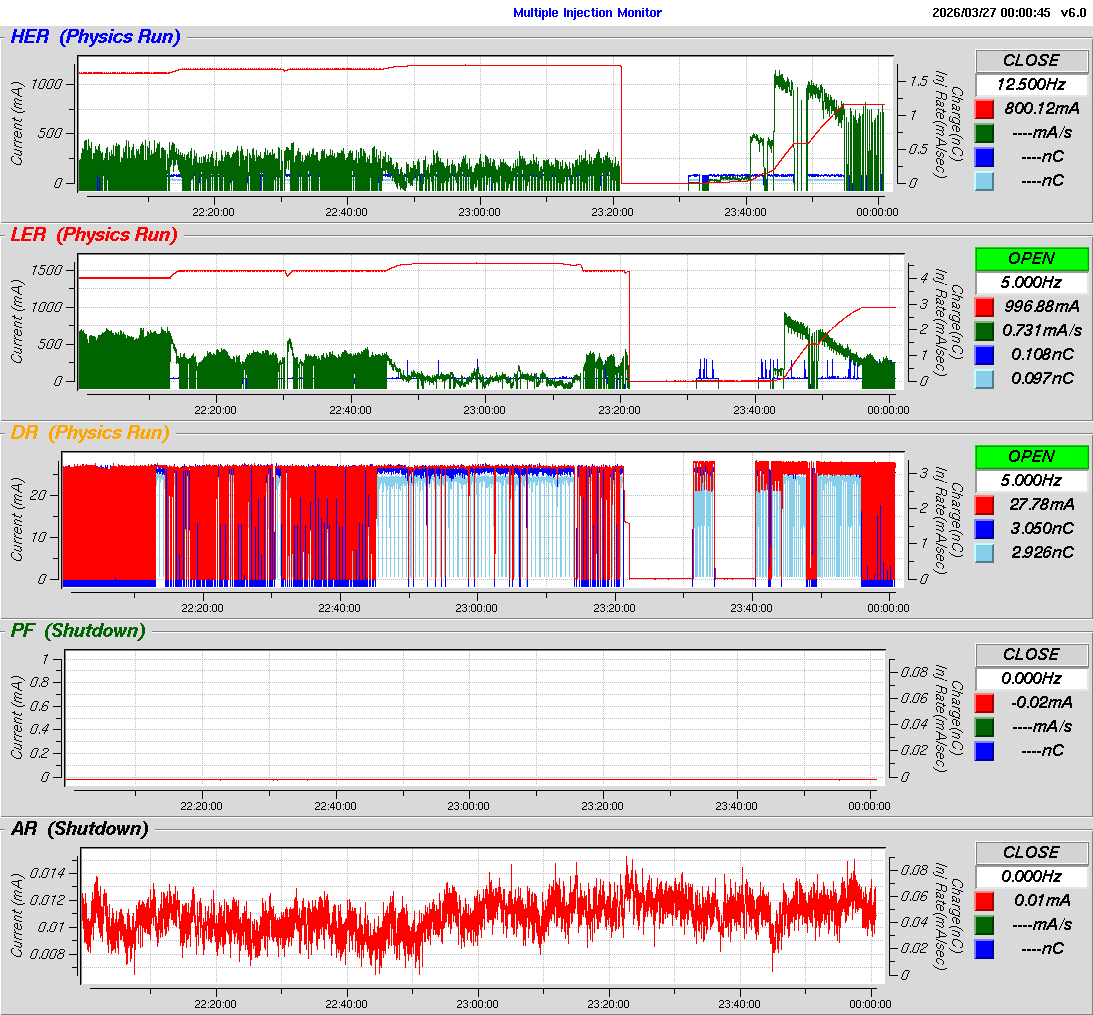
Task: Click the blue swatch beside LER 0.108nC
Action: pos(984,354)
